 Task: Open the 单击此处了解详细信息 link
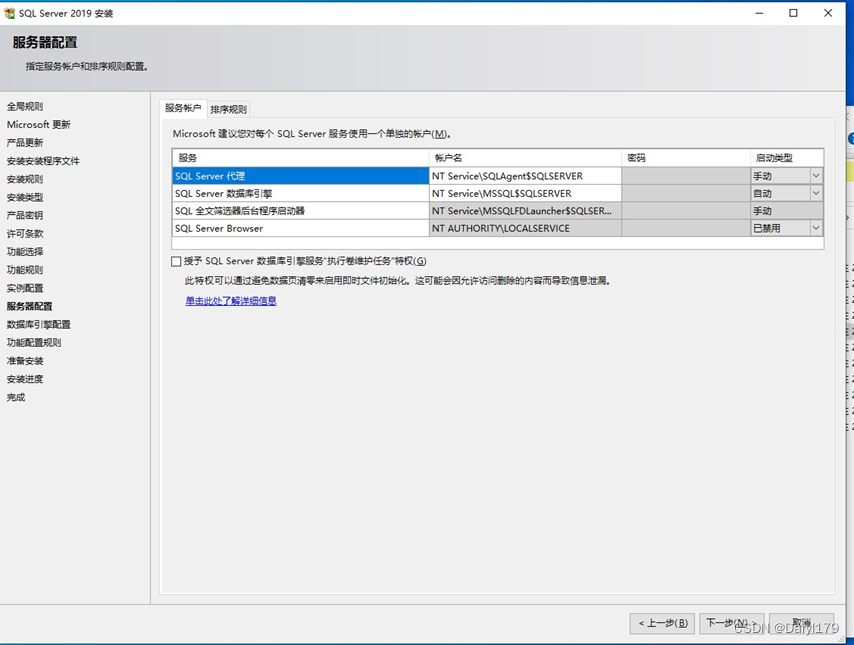(x=231, y=301)
